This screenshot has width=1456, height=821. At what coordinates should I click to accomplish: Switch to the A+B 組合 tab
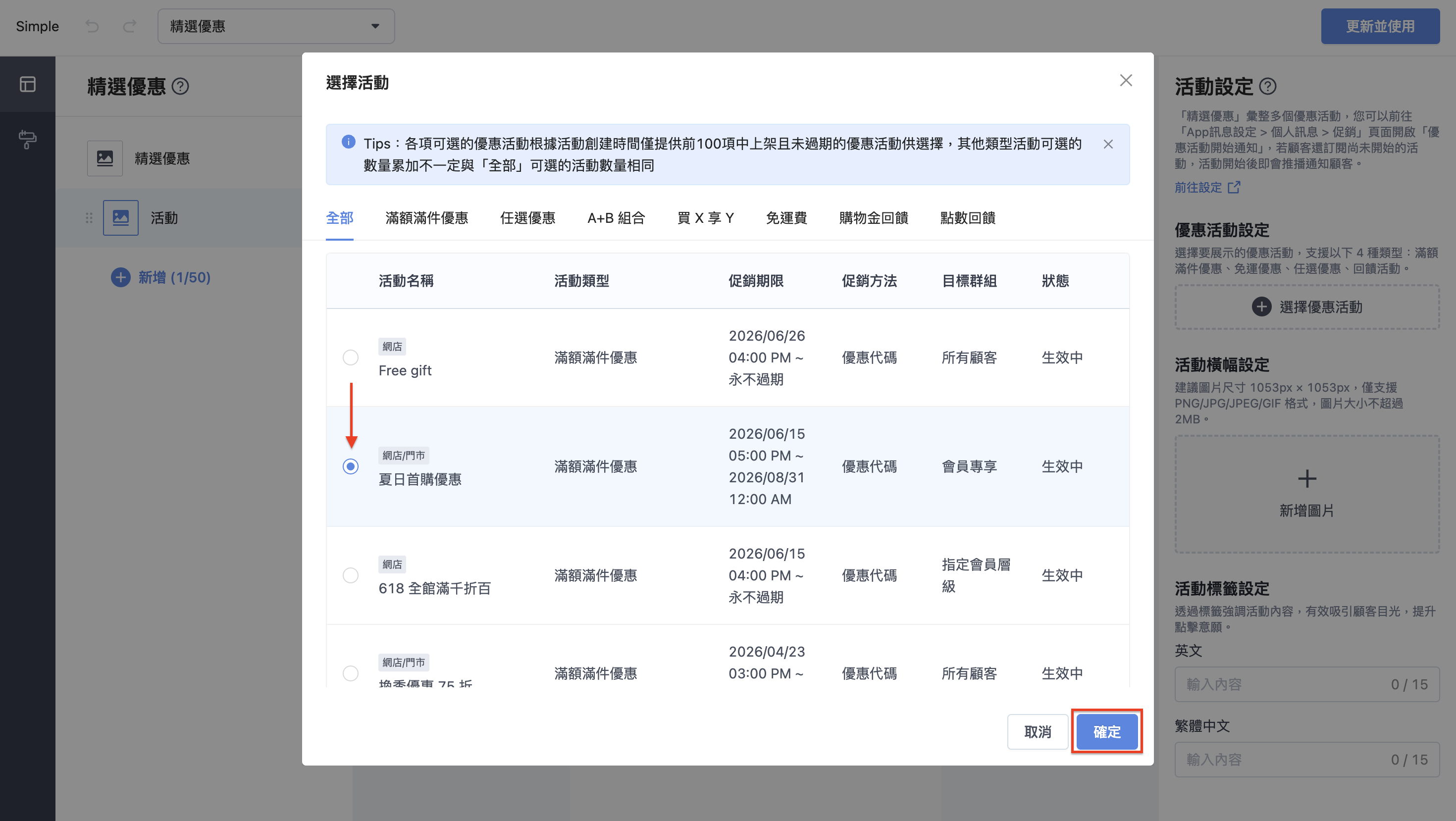tap(616, 218)
